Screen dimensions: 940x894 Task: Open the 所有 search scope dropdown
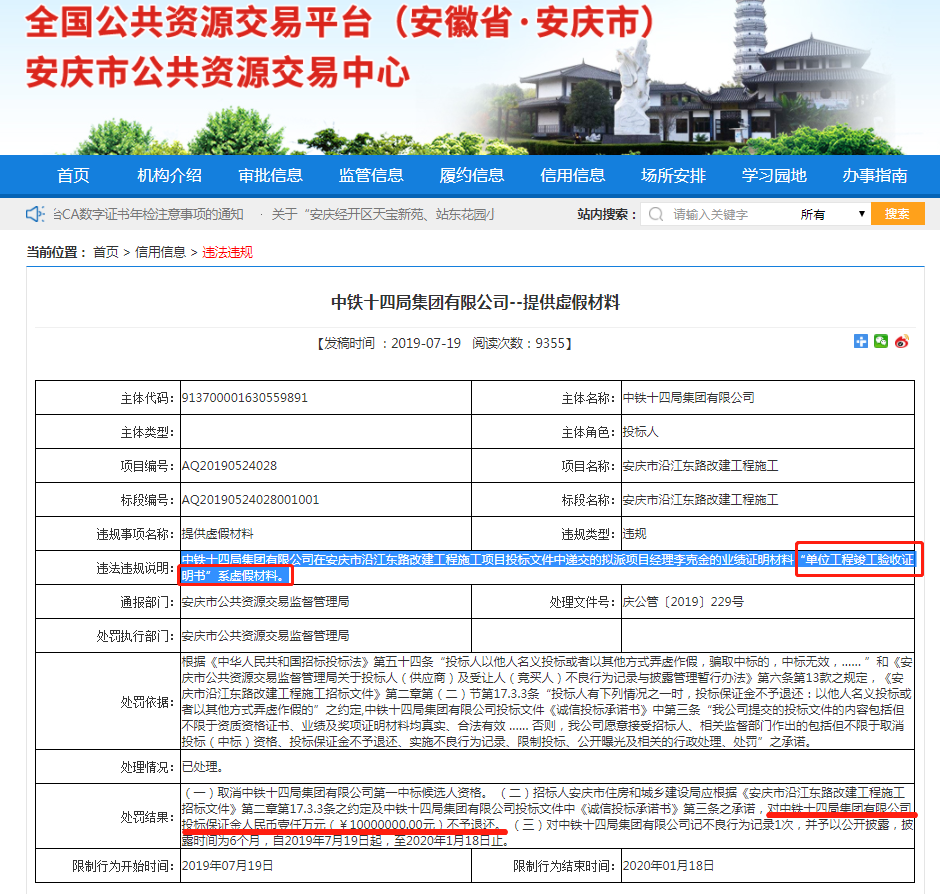click(x=831, y=214)
